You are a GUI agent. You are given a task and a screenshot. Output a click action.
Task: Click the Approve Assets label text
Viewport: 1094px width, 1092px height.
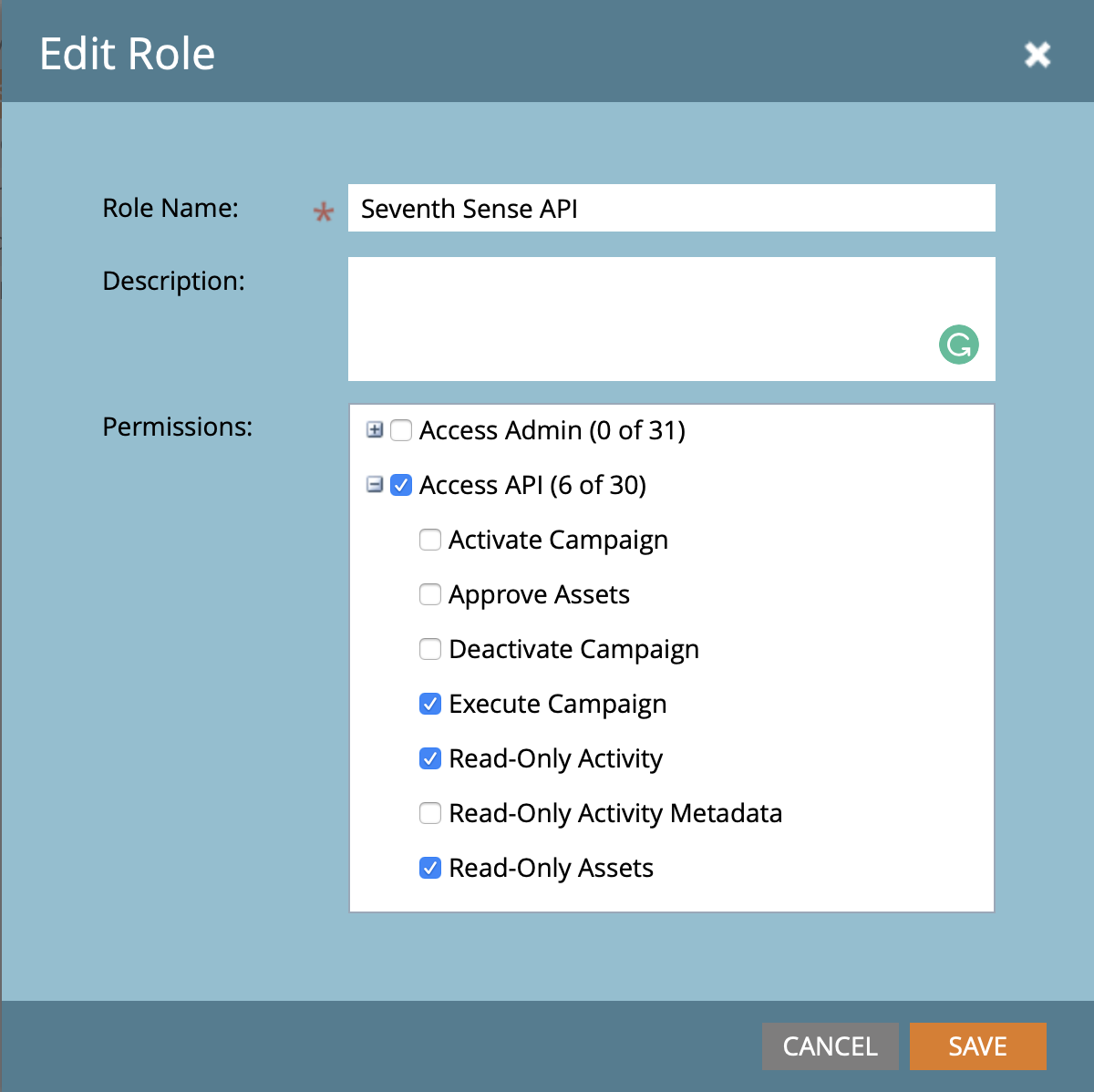tap(540, 595)
